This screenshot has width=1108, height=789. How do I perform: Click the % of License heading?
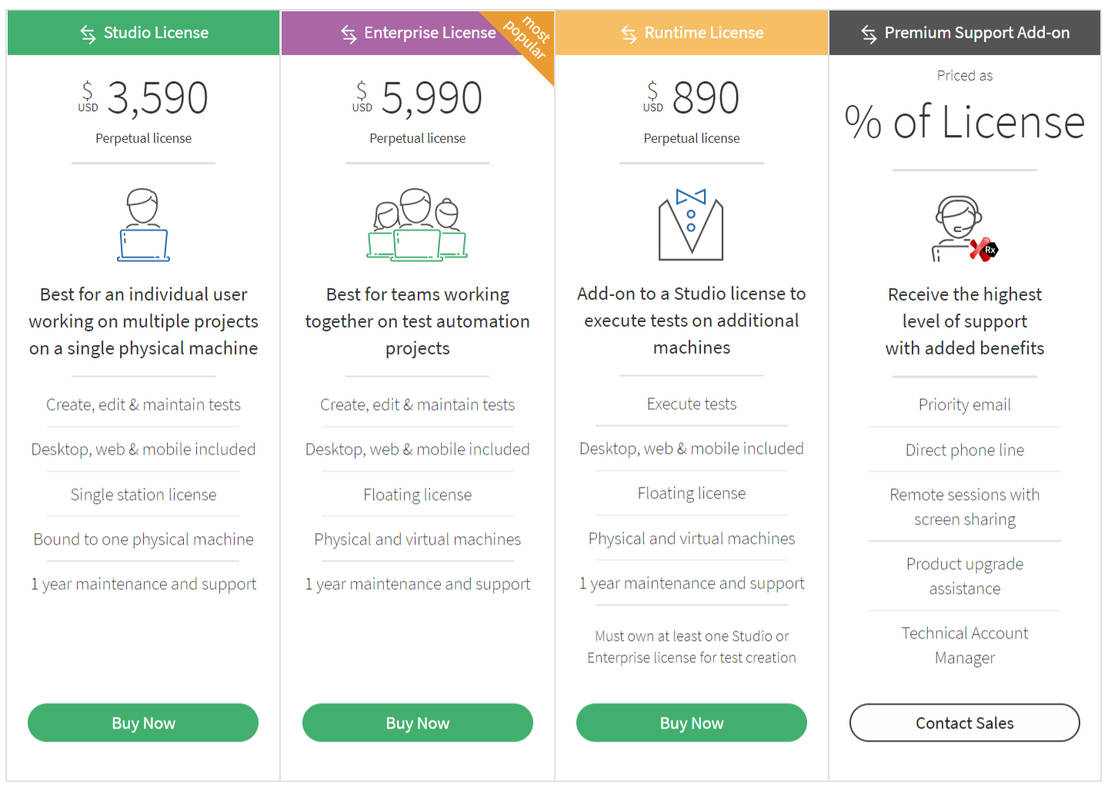[964, 122]
